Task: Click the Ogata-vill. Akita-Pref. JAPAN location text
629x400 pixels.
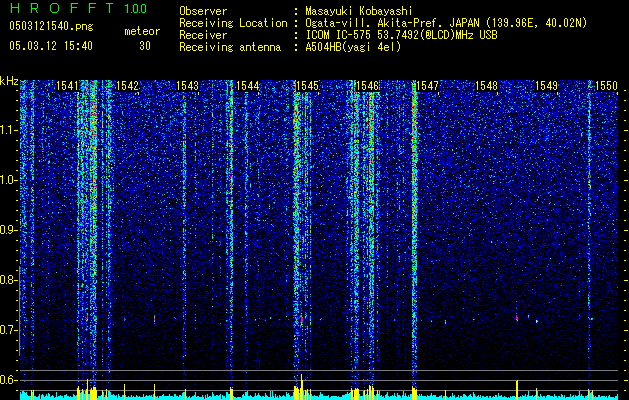Action: pyautogui.click(x=446, y=23)
